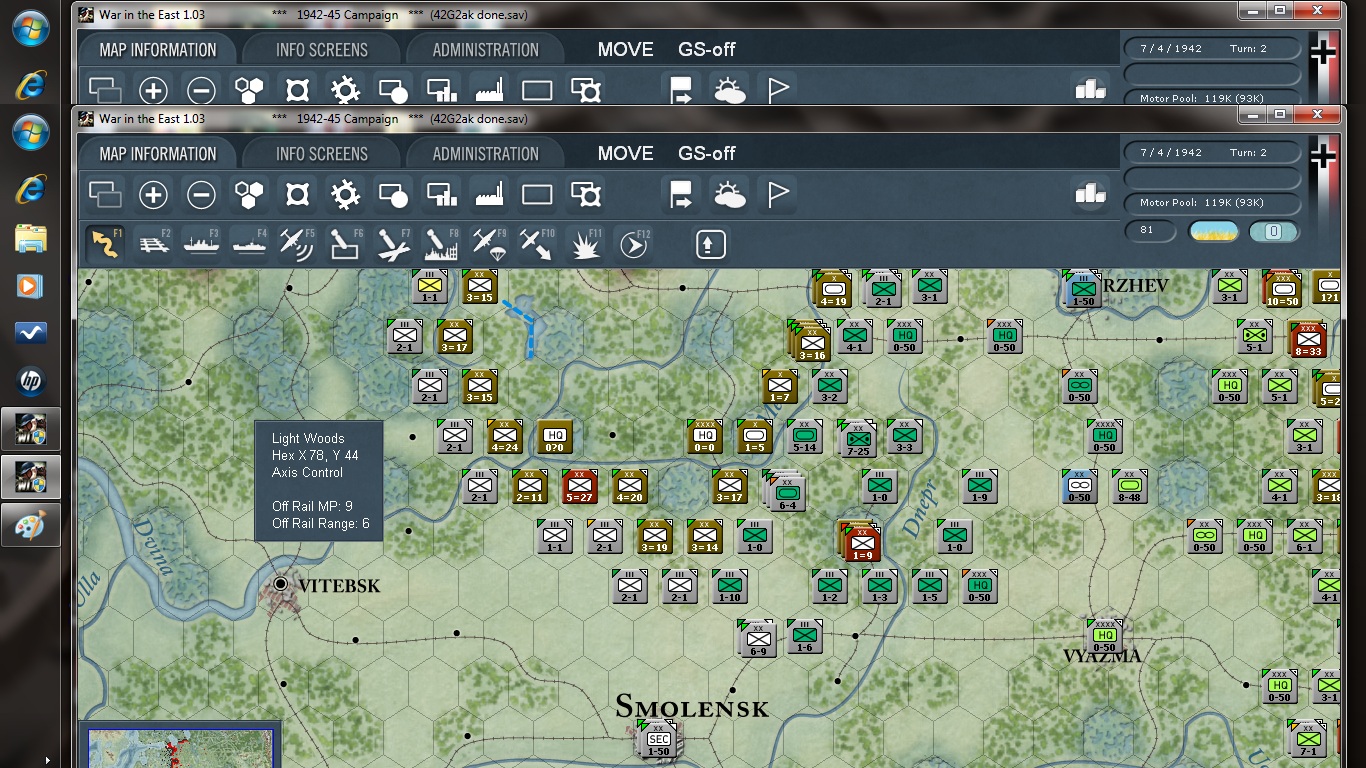Click front window pennant flag icon
The width and height of the screenshot is (1366, 768).
[x=777, y=194]
